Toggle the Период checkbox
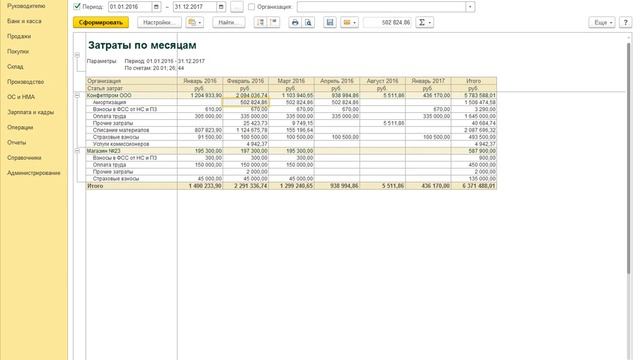This screenshot has height=360, width=640. click(x=77, y=6)
